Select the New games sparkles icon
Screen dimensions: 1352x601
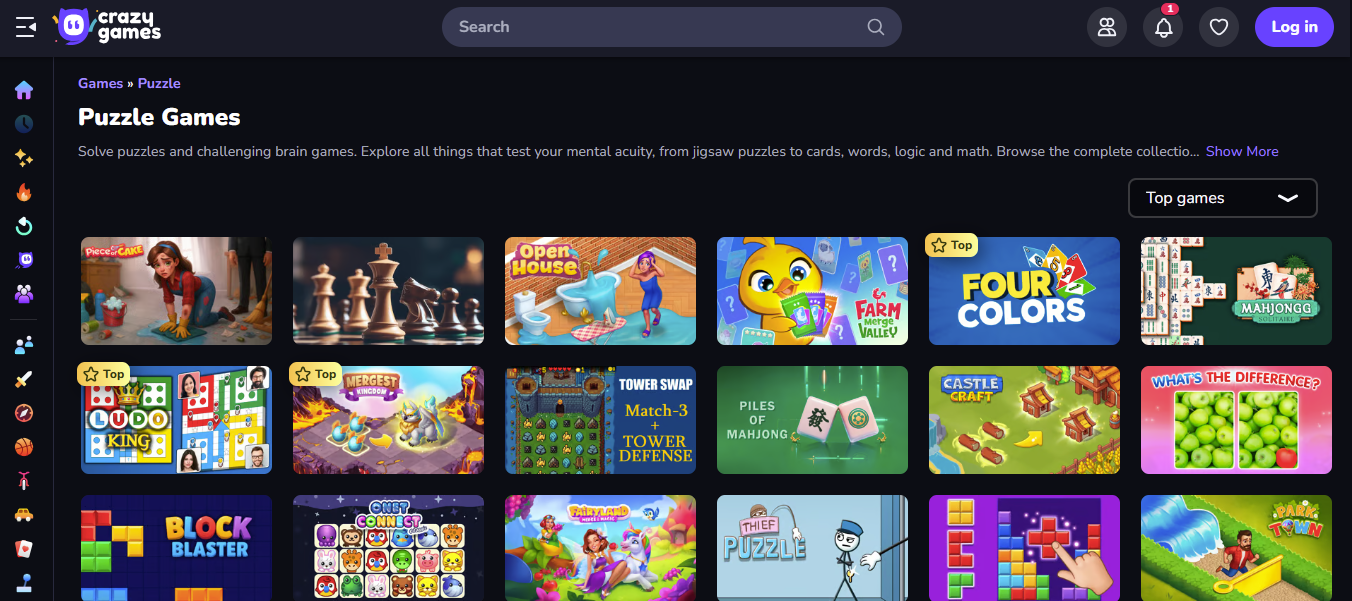tap(24, 158)
